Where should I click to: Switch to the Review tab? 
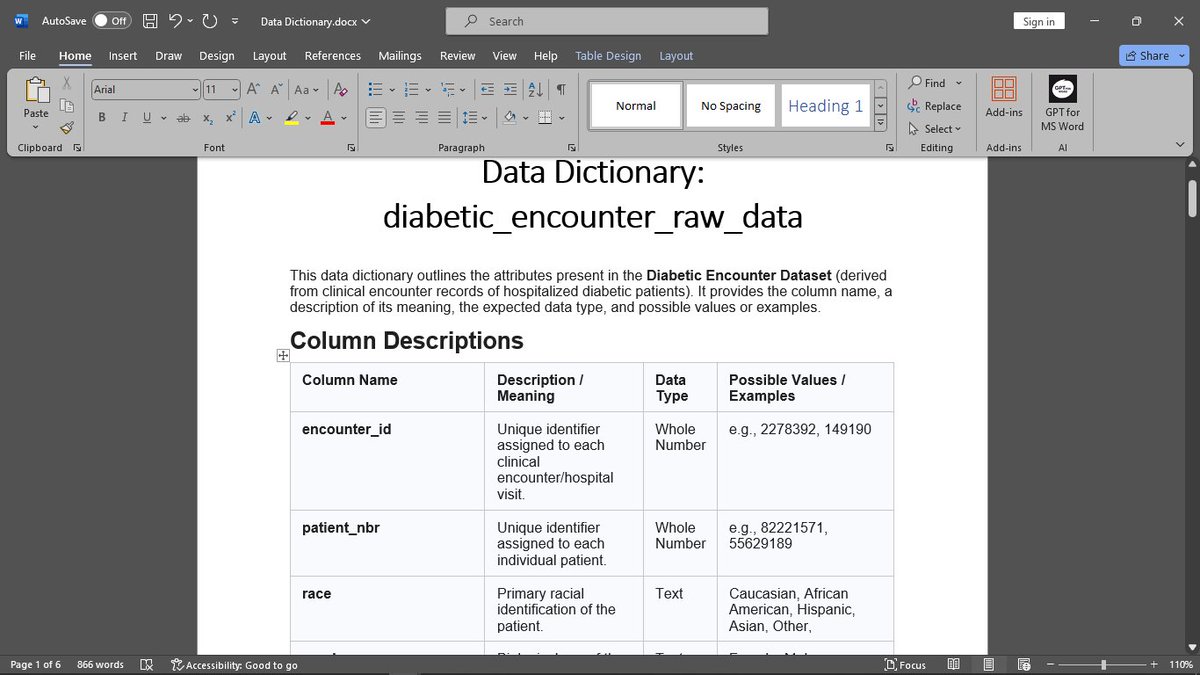pos(458,56)
